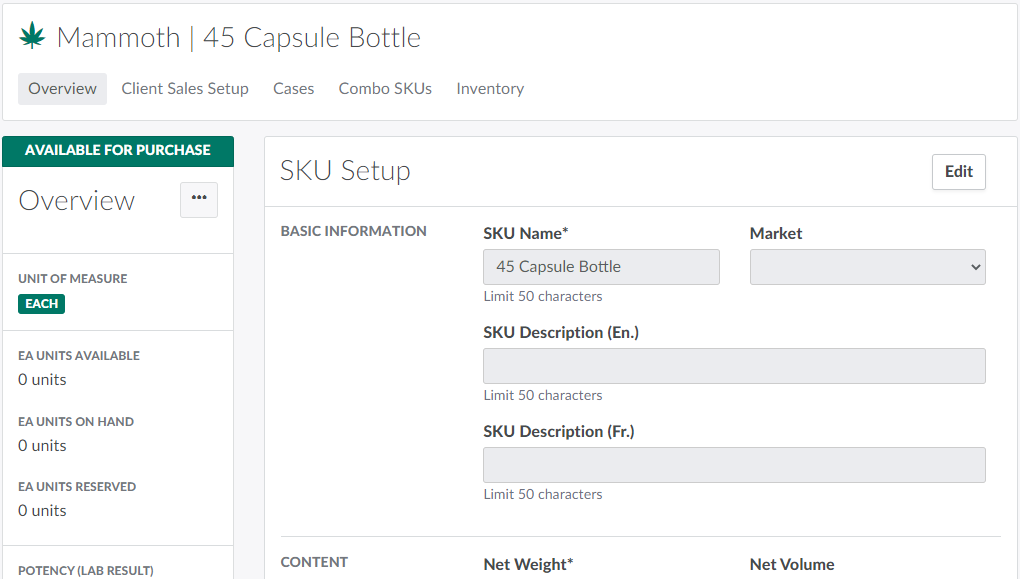Click the Available for Purchase status banner
1020x579 pixels.
[118, 151]
